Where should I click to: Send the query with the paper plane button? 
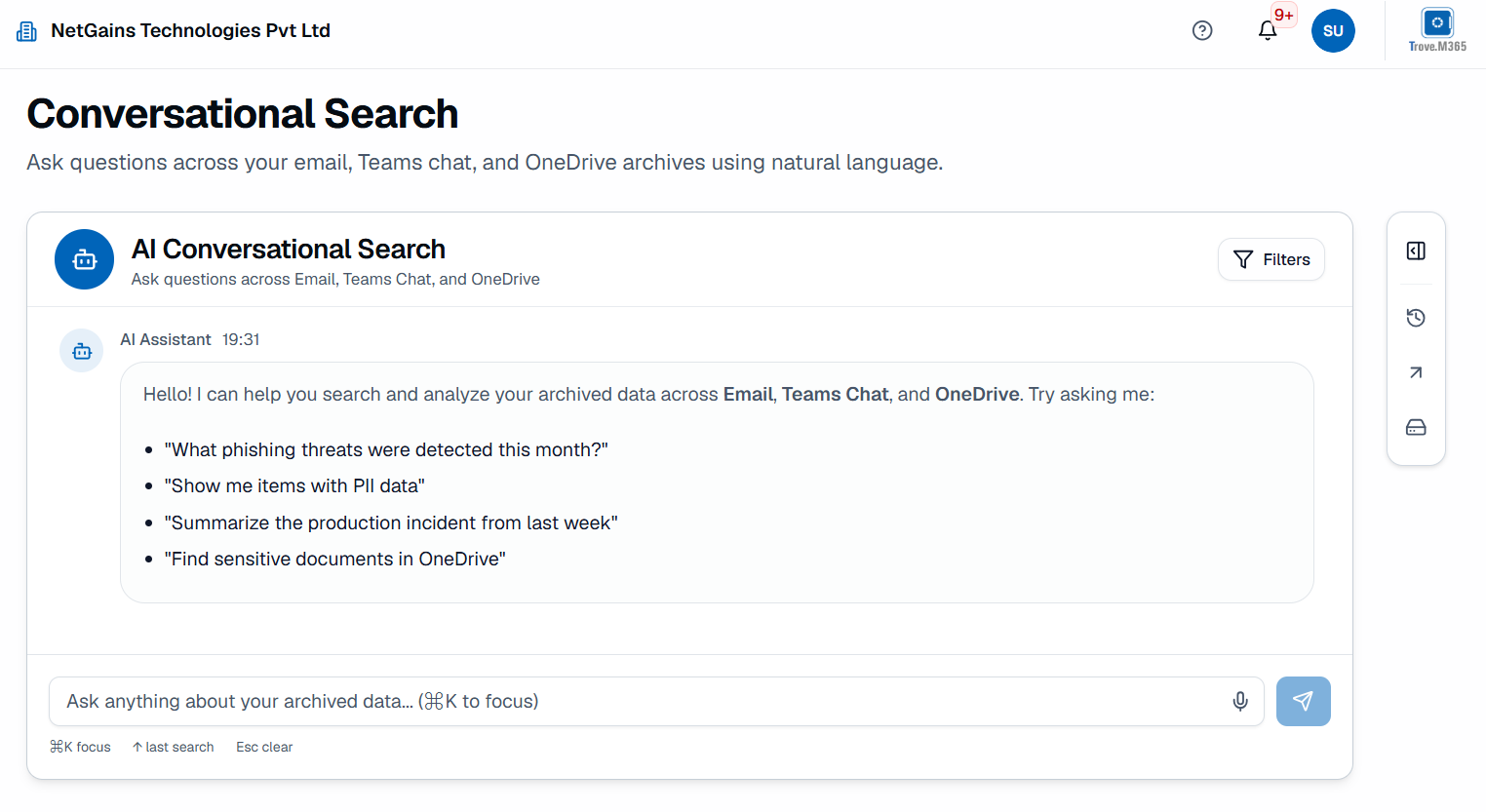click(x=1304, y=702)
